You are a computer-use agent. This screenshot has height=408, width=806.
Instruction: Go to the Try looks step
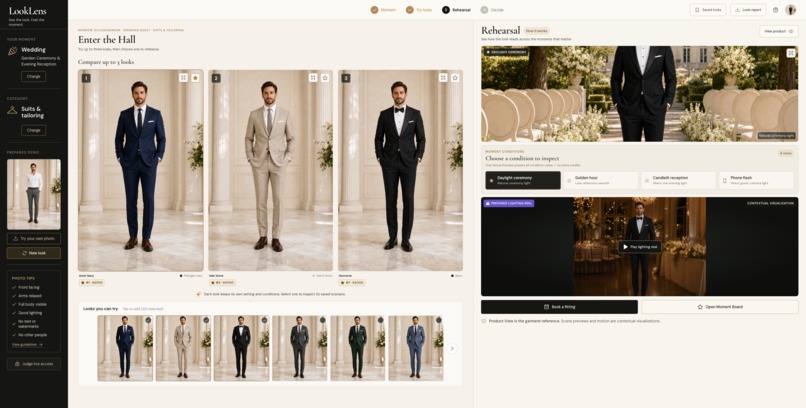pyautogui.click(x=419, y=10)
